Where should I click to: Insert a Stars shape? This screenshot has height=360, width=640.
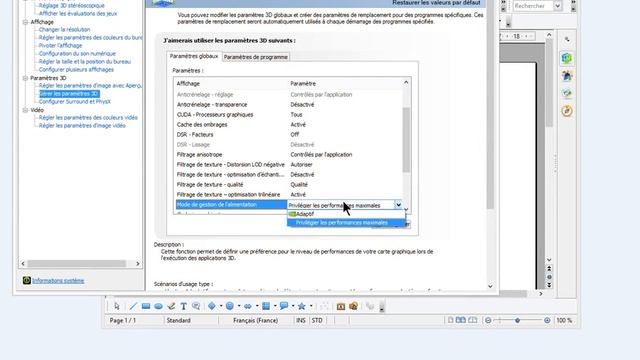[302, 306]
